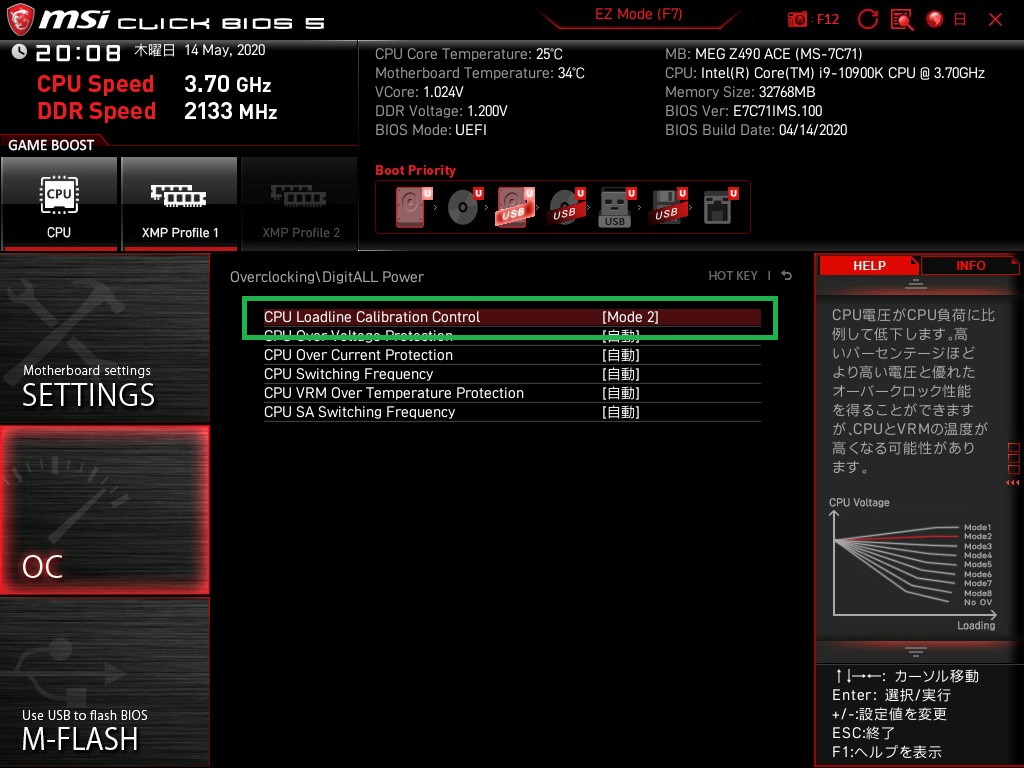This screenshot has width=1024, height=768.
Task: Select CPU VRM Over Temperature Protection label
Action: click(394, 393)
